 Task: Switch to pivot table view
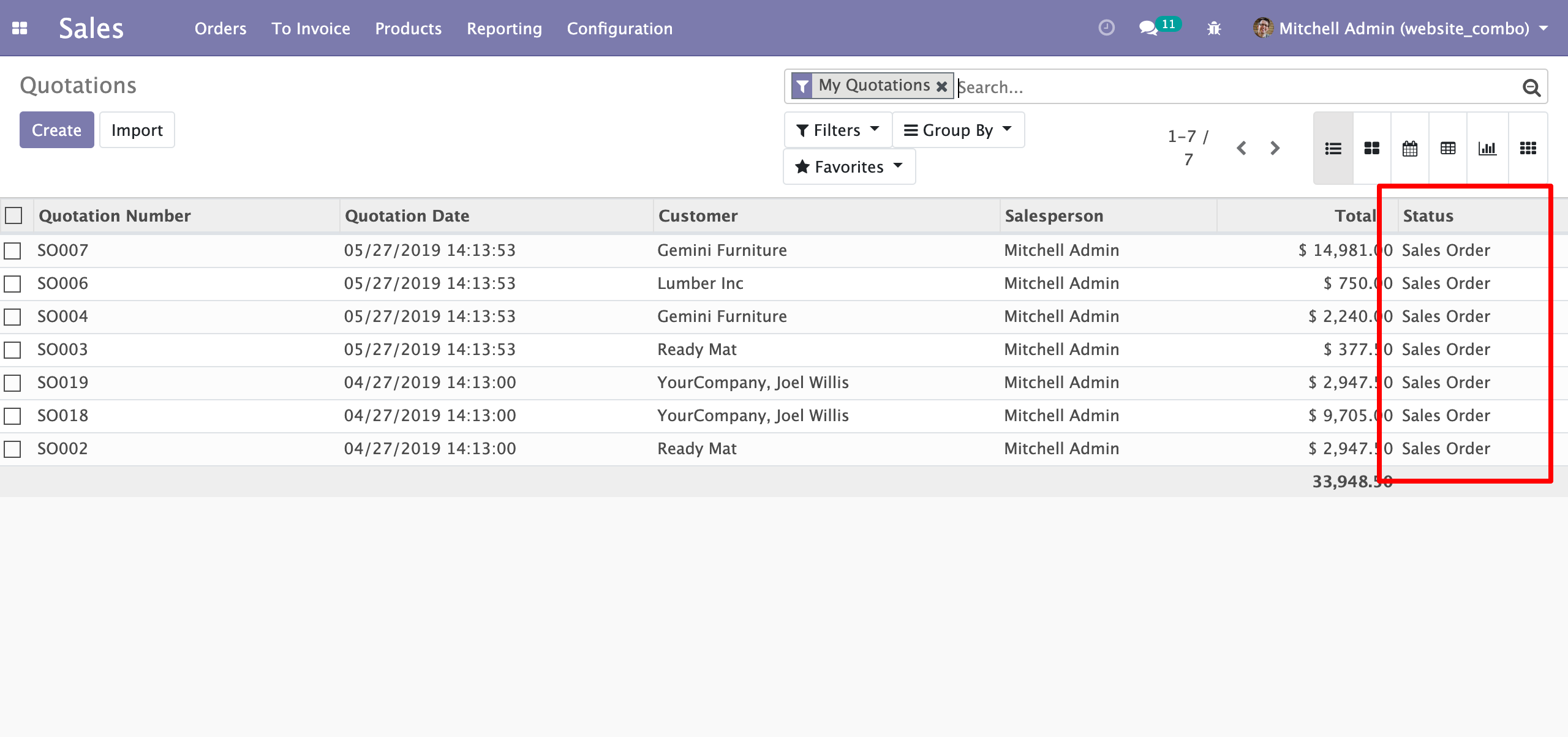[x=1448, y=148]
